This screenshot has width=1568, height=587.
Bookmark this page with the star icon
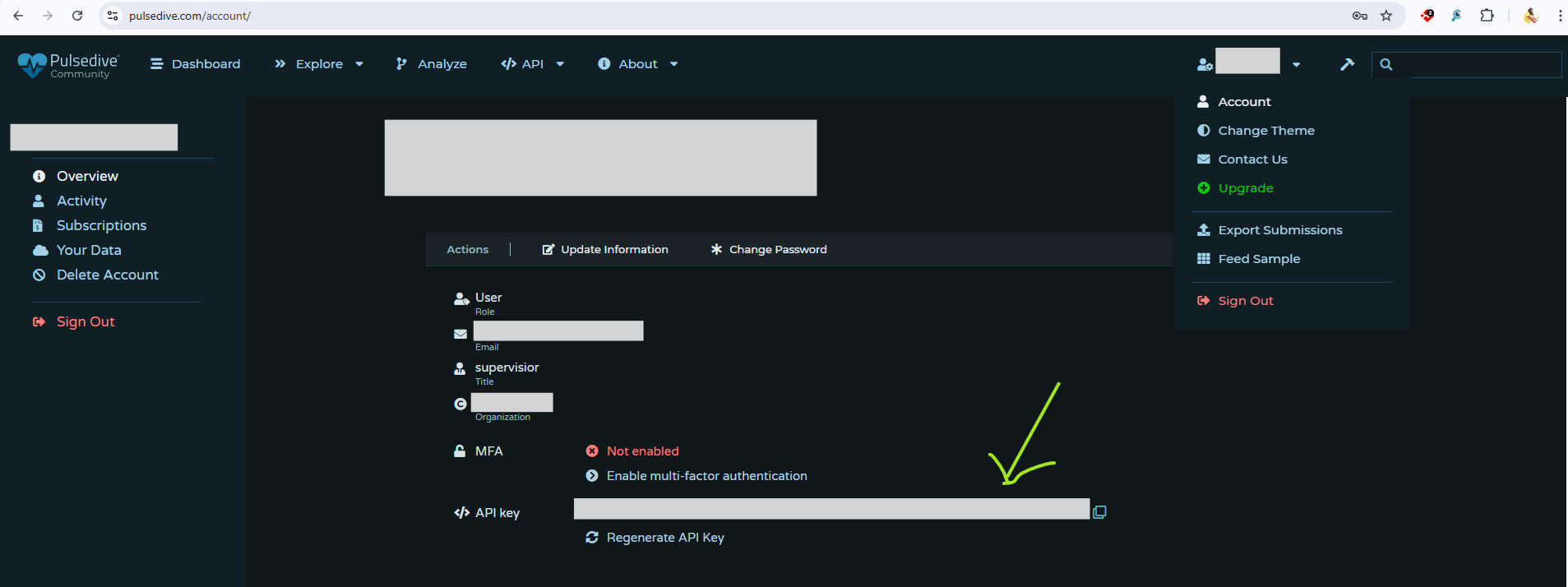click(x=1386, y=16)
